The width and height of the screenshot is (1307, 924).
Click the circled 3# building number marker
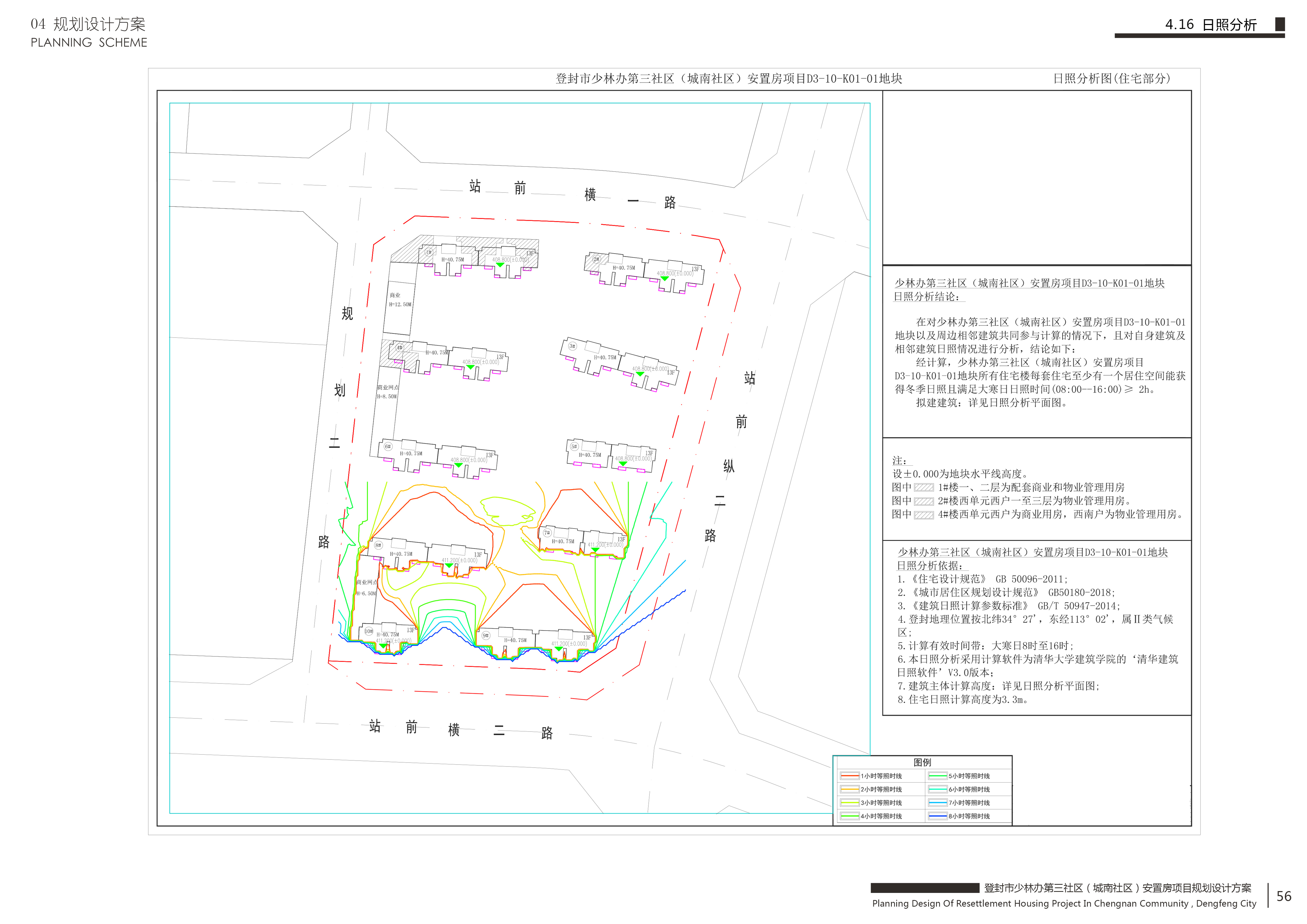click(x=572, y=346)
